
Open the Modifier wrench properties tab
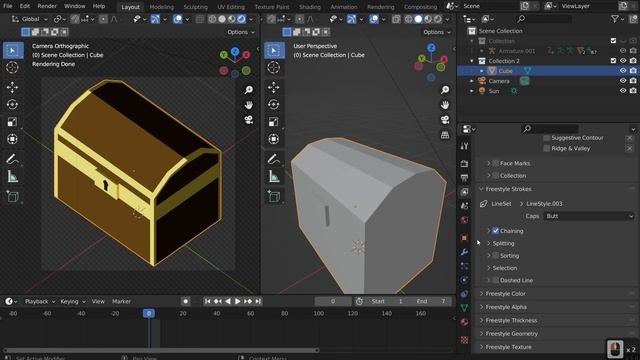click(464, 252)
